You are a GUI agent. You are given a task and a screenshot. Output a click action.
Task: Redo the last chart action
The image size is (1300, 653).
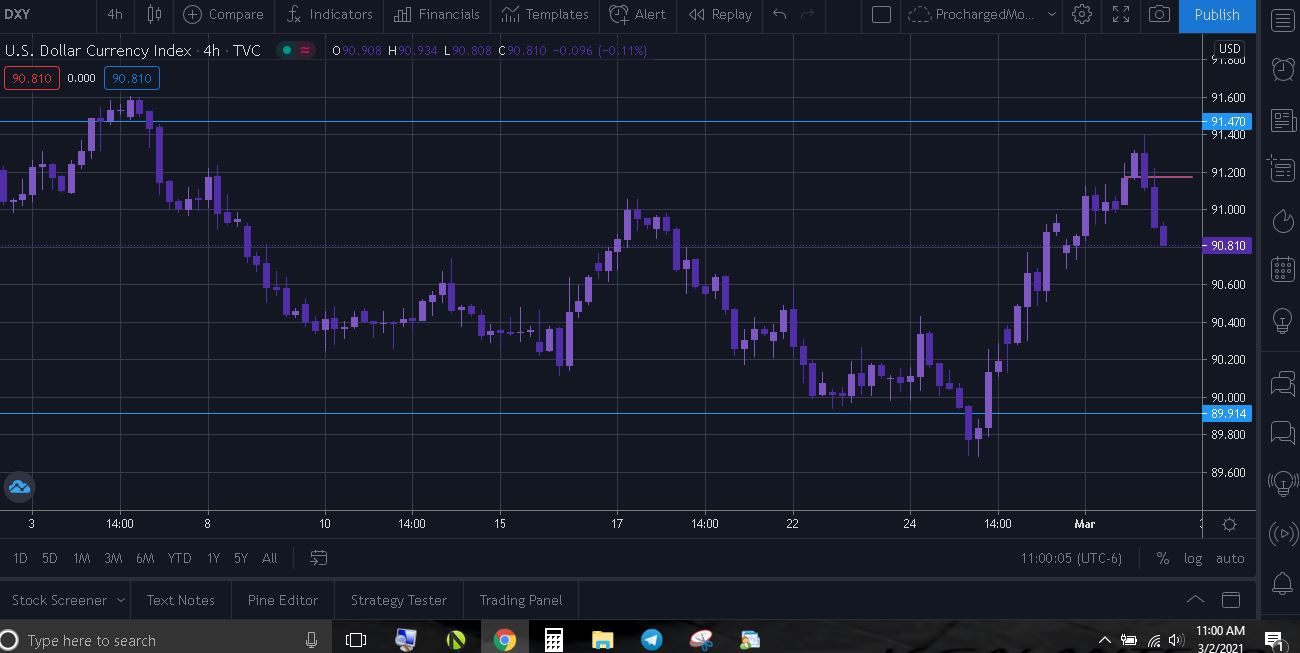click(x=808, y=14)
